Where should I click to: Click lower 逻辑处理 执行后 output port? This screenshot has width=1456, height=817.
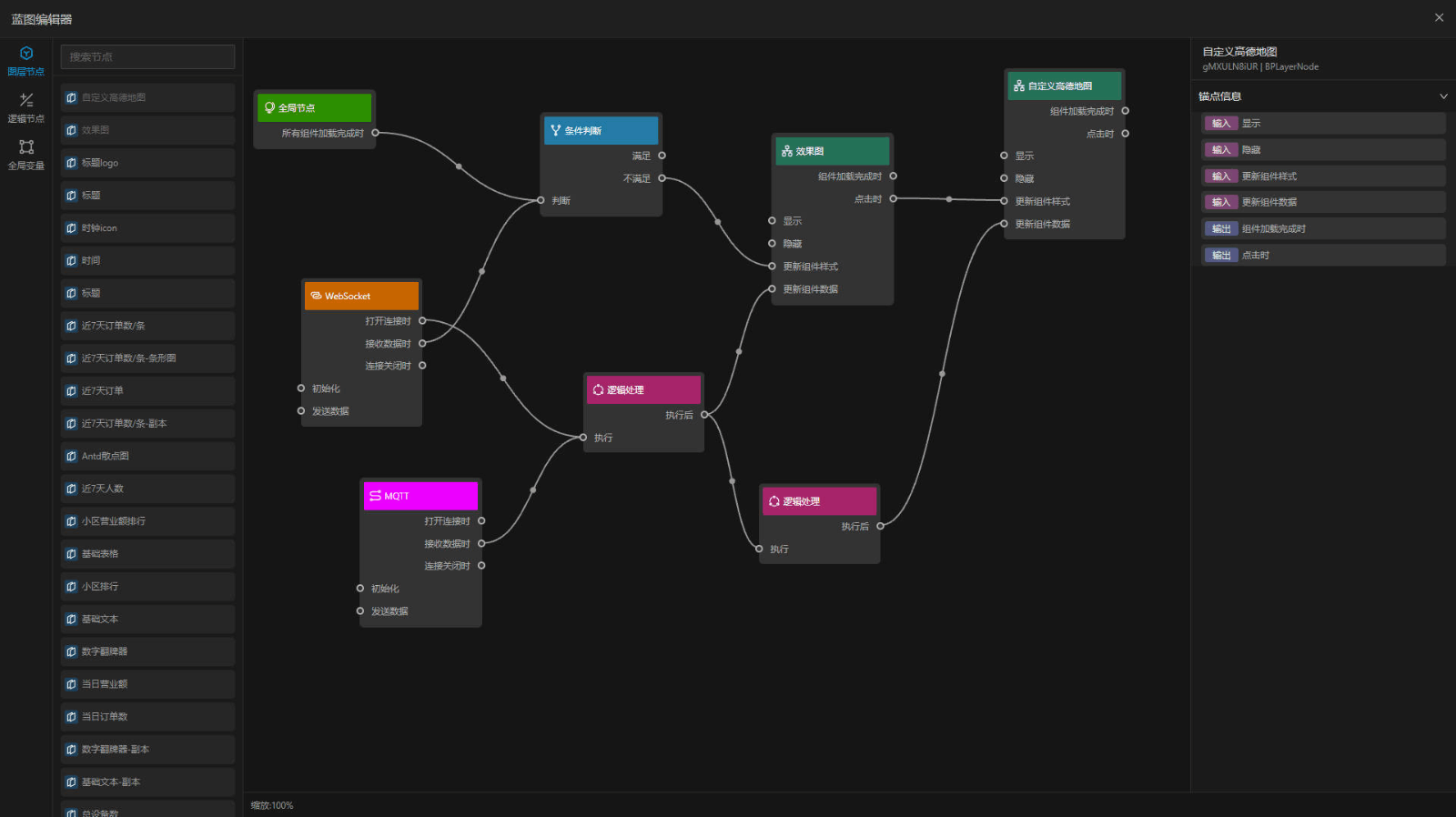tap(880, 526)
